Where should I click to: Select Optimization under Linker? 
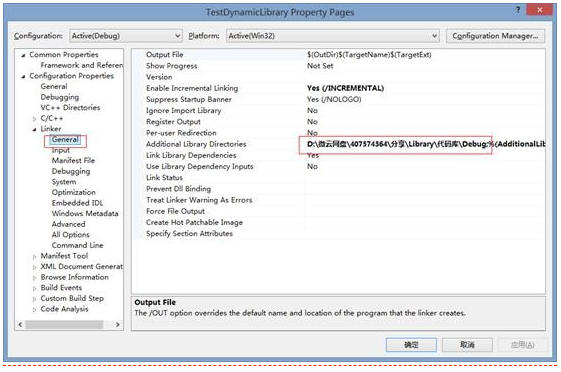[73, 192]
